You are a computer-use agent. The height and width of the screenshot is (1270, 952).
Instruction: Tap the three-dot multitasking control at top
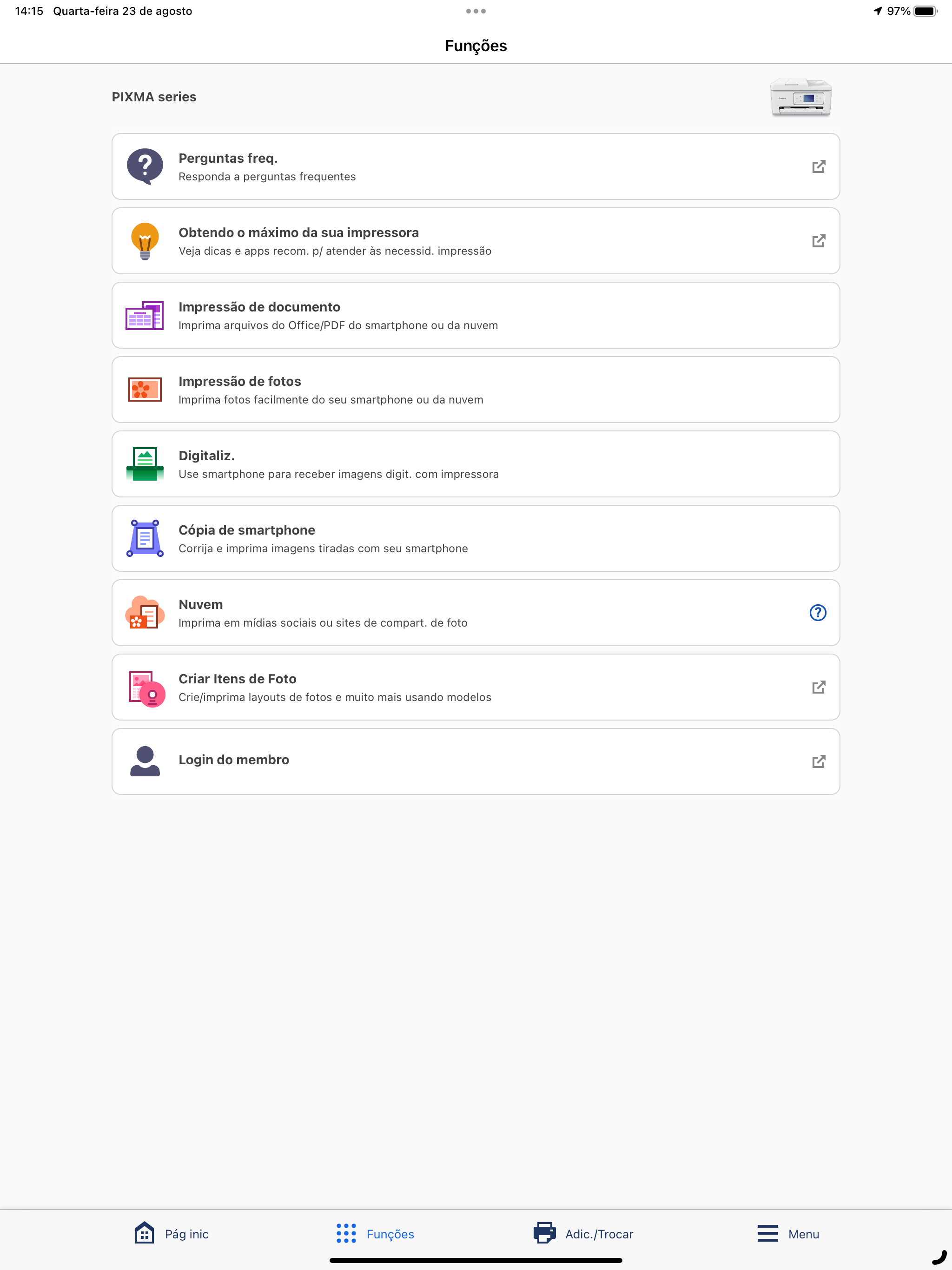pos(476,11)
